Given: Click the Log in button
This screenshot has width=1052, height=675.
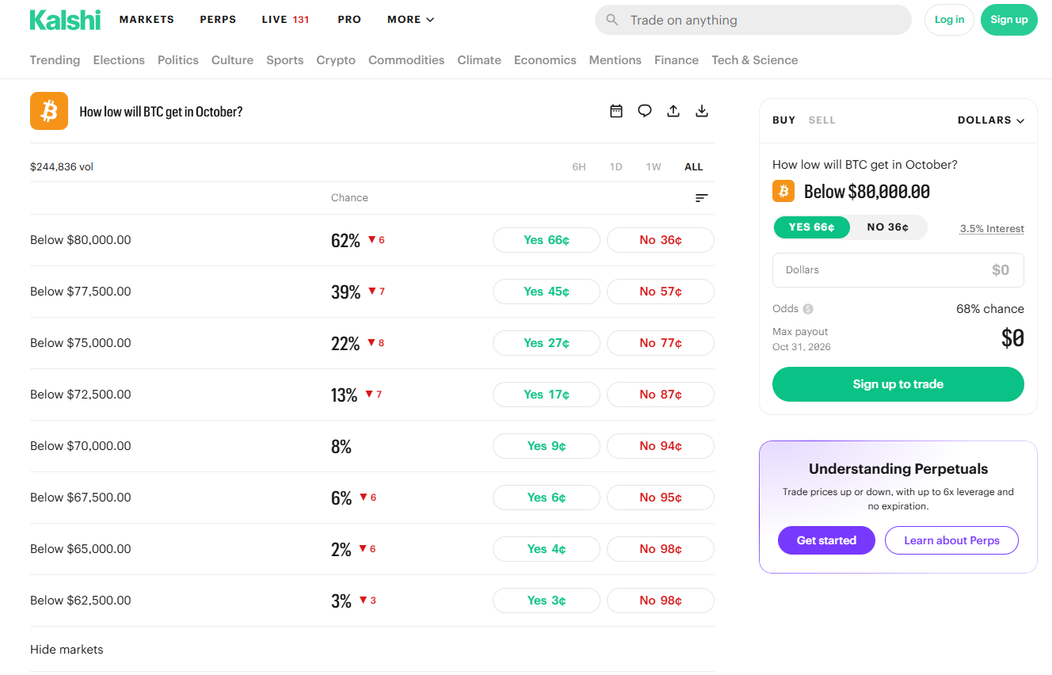Looking at the screenshot, I should click(x=949, y=19).
